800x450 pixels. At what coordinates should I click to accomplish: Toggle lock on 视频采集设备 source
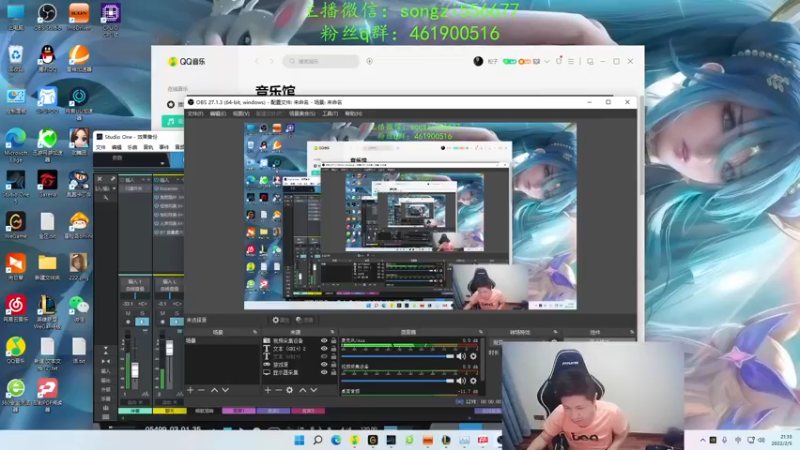[334, 340]
